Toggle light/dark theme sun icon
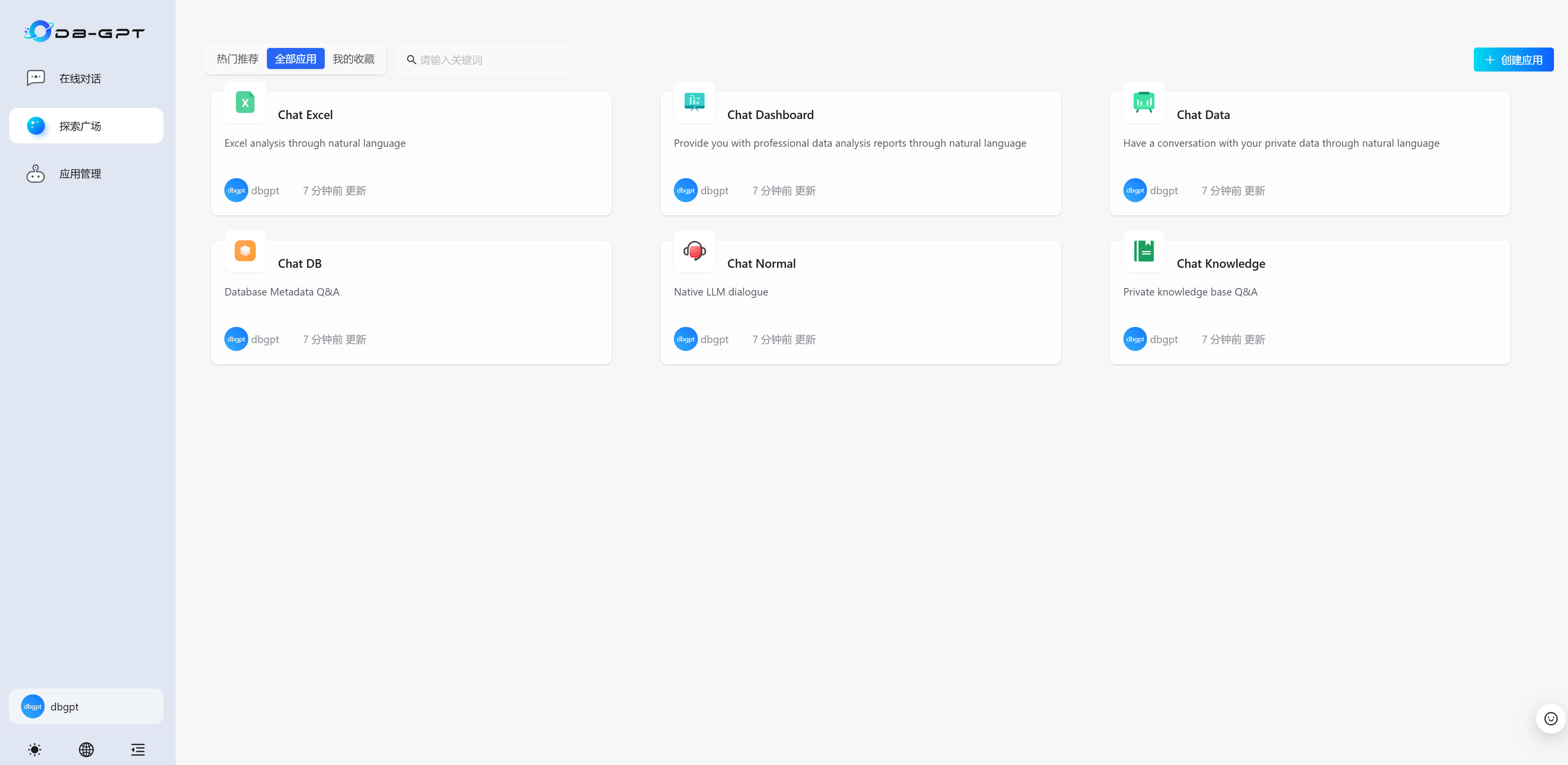The height and width of the screenshot is (765, 1568). click(35, 749)
